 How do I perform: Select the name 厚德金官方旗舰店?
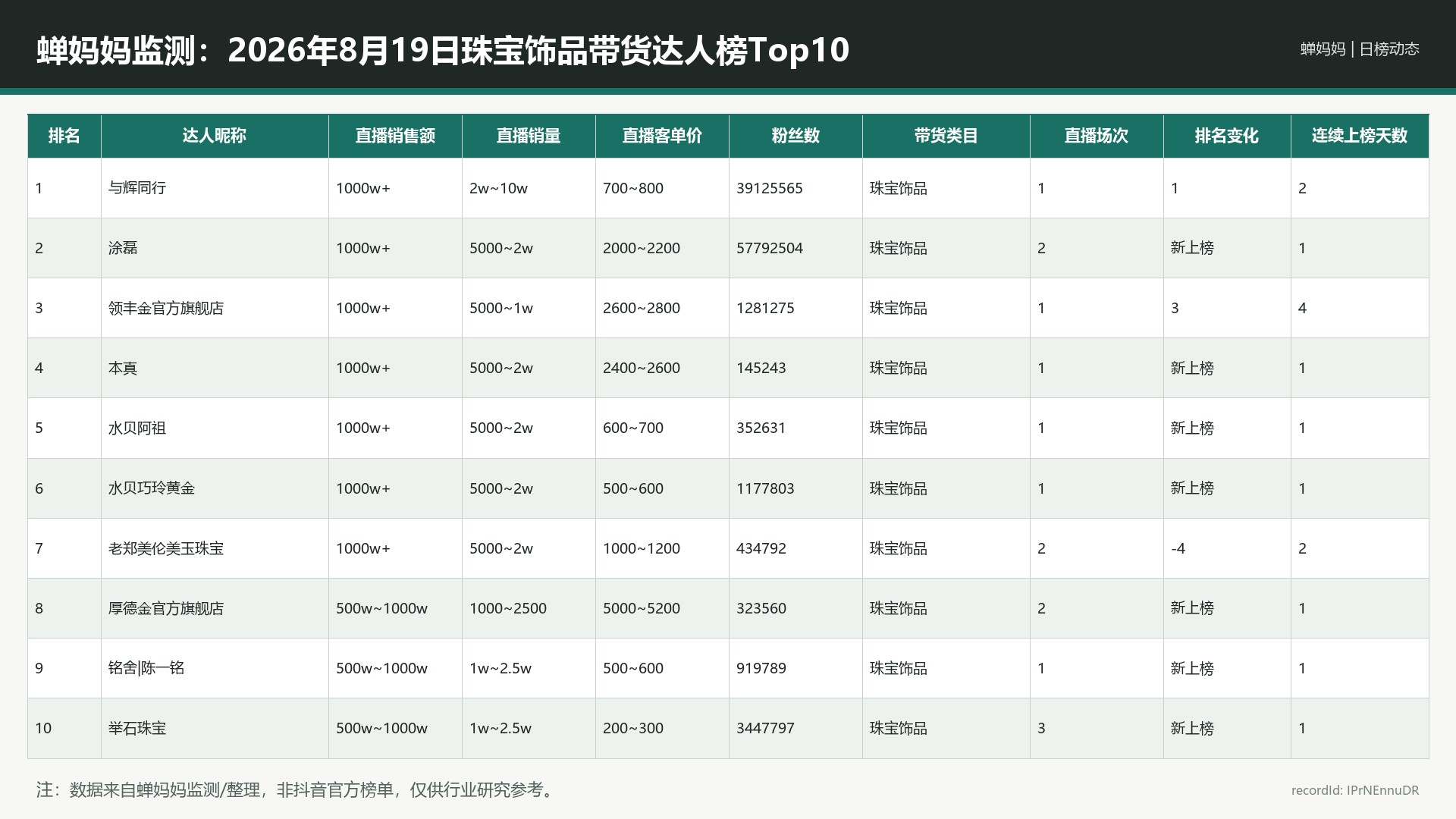(x=166, y=608)
